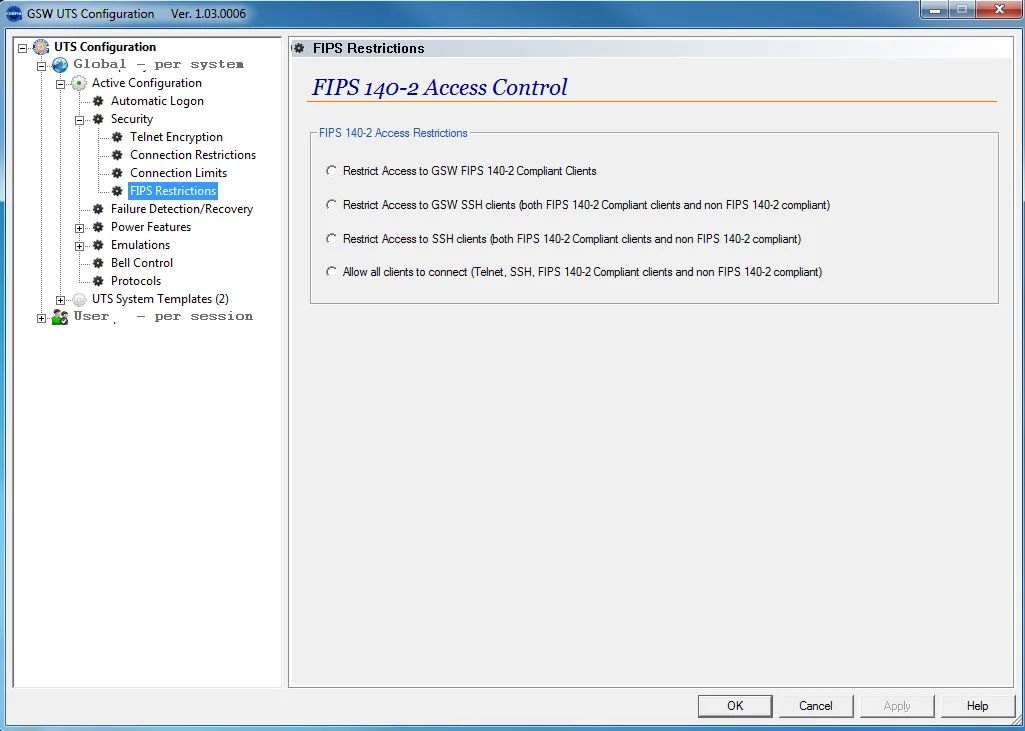
Task: Click gear icon beside Automatic Logon
Action: tap(98, 101)
